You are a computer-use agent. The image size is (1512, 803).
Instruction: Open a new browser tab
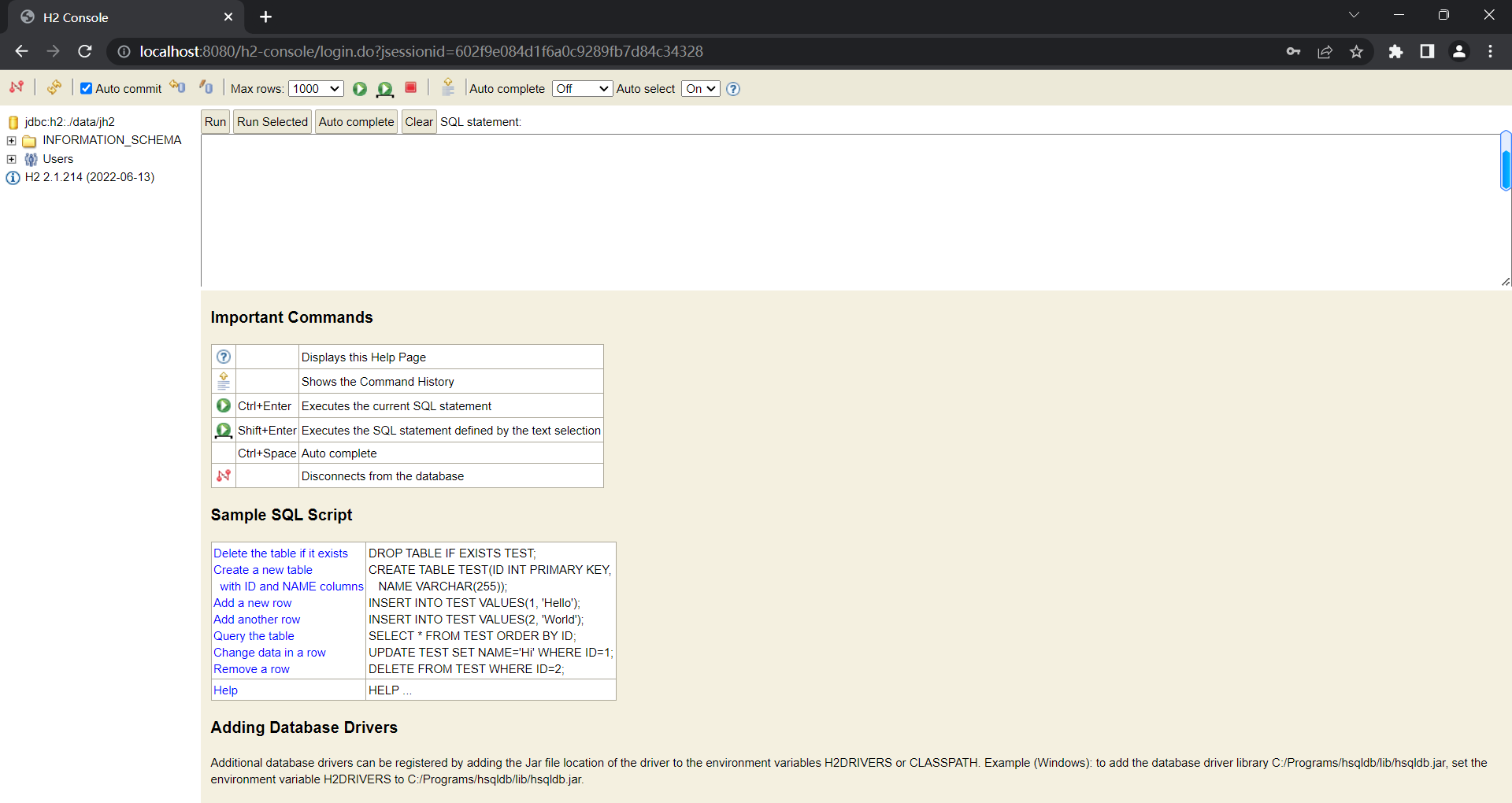[265, 17]
